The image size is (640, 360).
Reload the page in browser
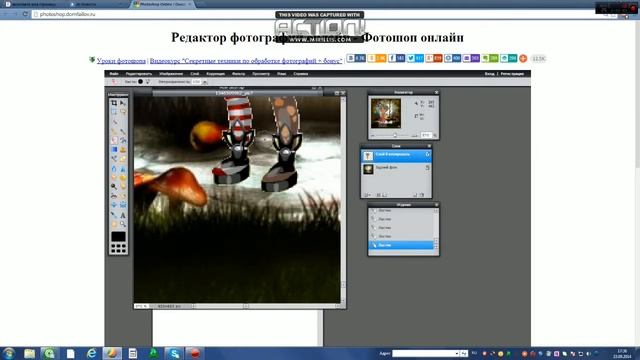pos(25,14)
